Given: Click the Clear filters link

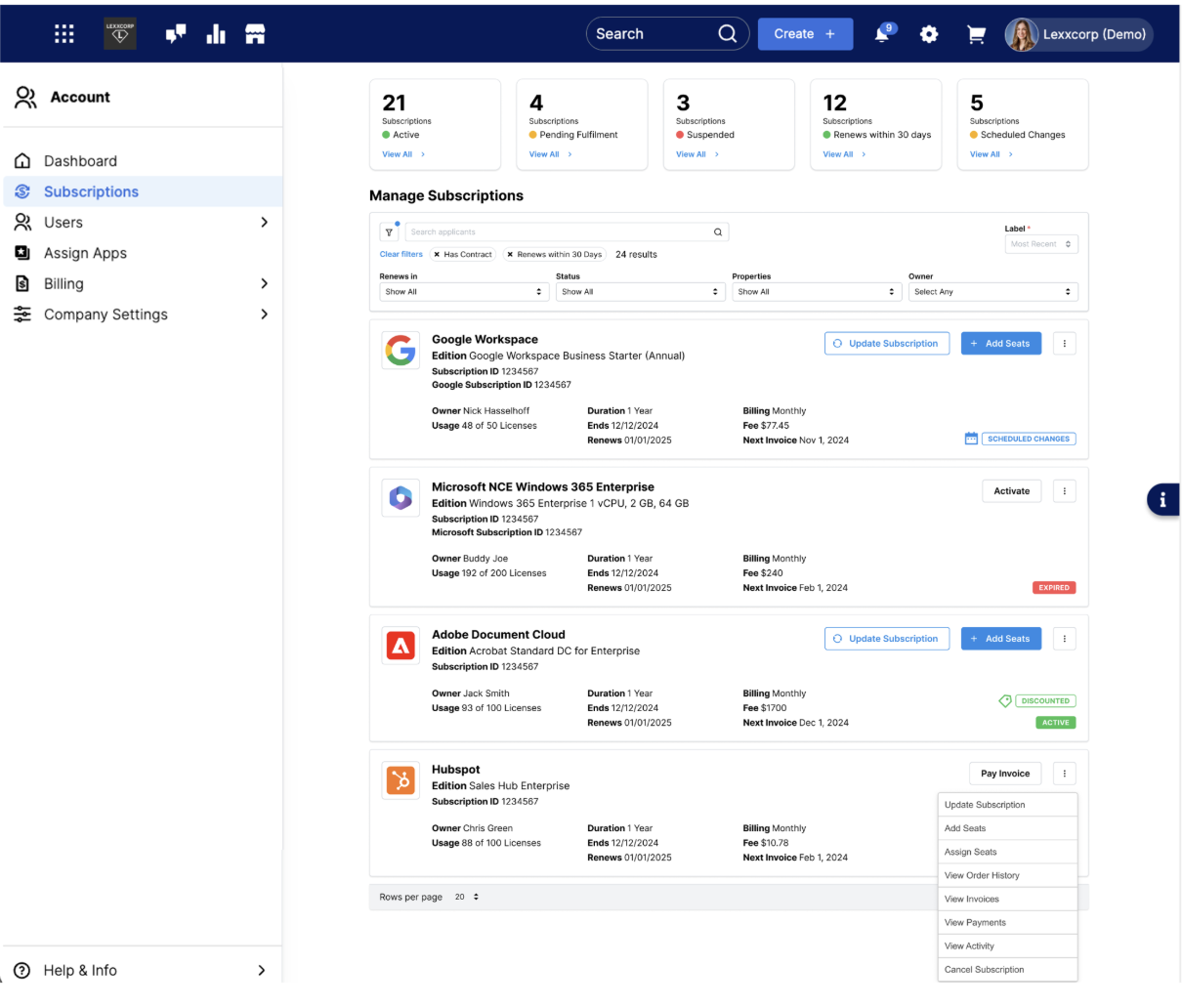Looking at the screenshot, I should point(401,254).
